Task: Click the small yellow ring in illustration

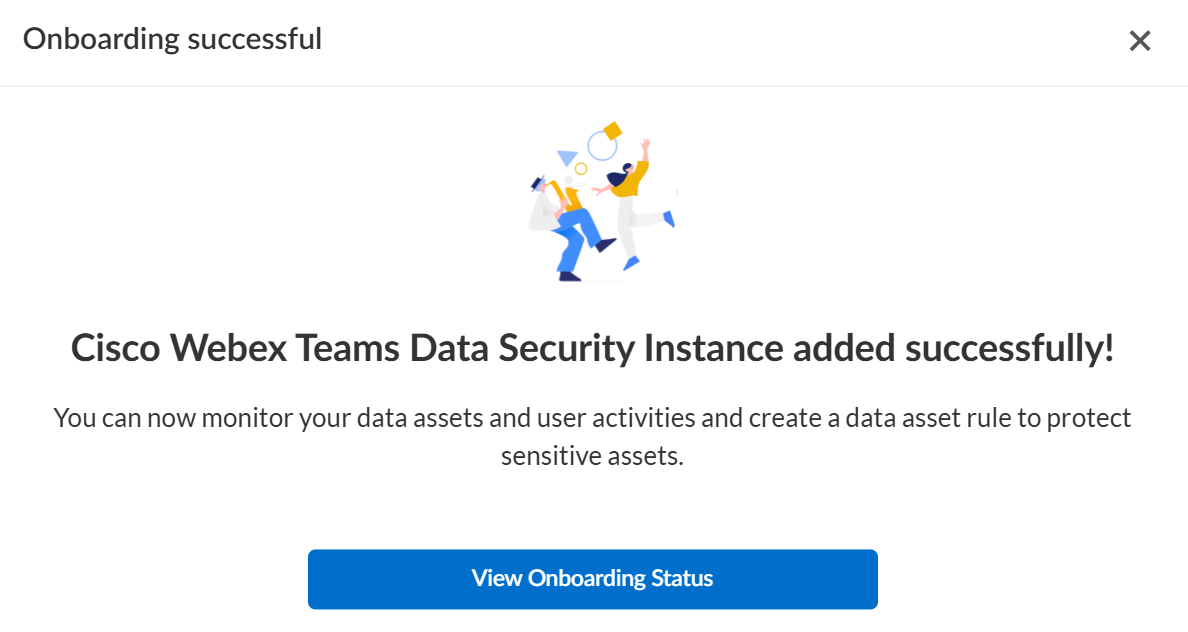Action: (580, 169)
